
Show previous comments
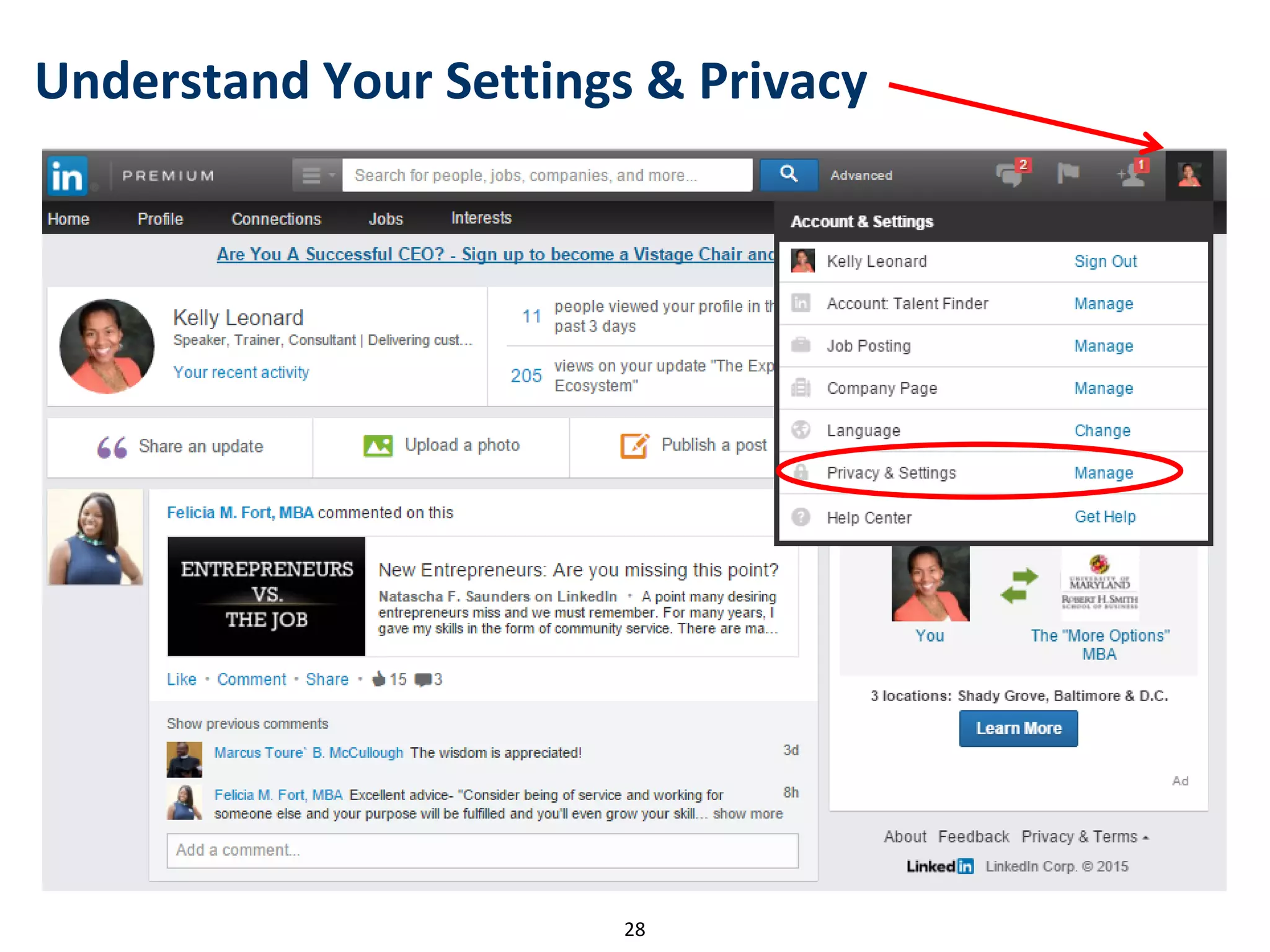click(247, 724)
